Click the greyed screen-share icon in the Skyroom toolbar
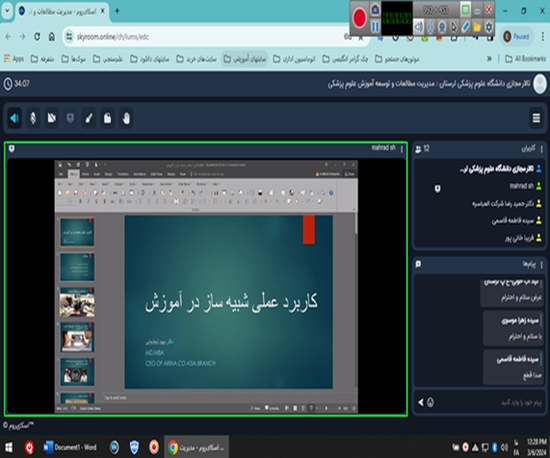 (x=70, y=118)
